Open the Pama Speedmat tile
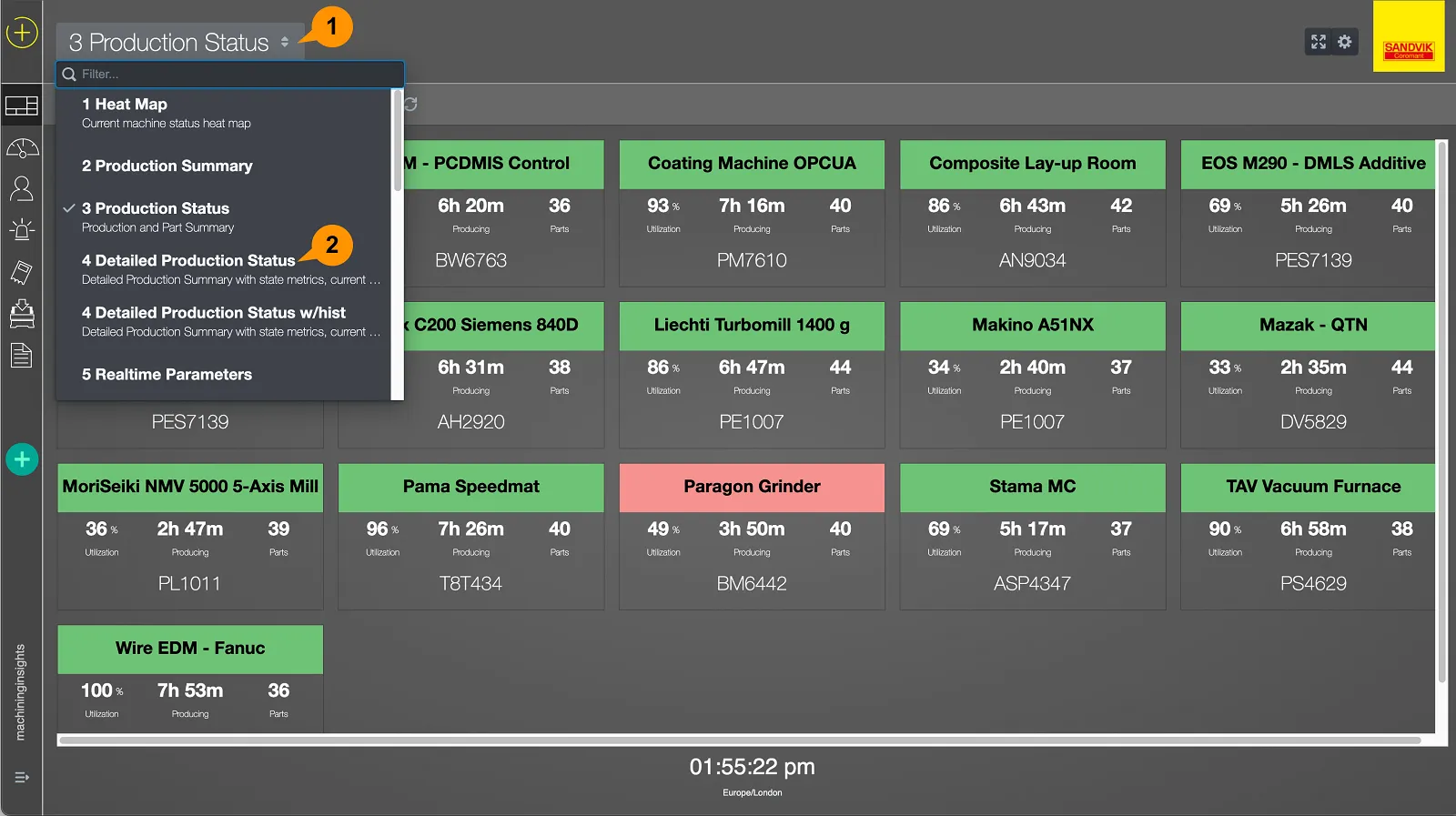1456x816 pixels. click(x=471, y=537)
